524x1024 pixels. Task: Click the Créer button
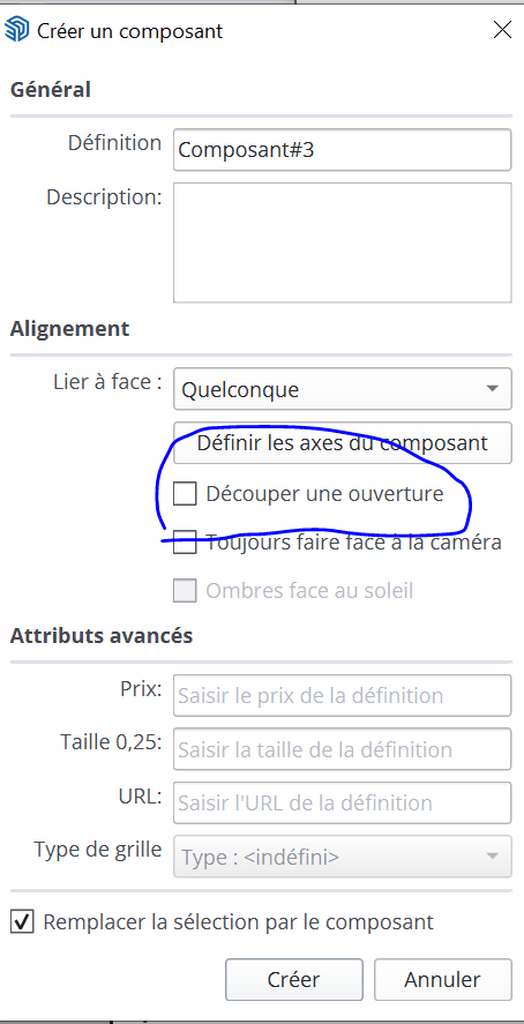[x=294, y=980]
